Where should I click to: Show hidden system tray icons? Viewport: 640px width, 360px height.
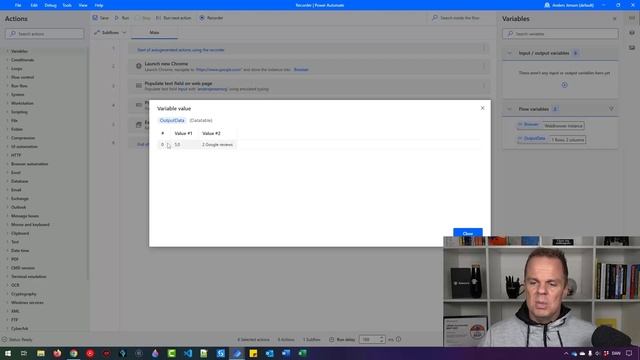coord(566,353)
